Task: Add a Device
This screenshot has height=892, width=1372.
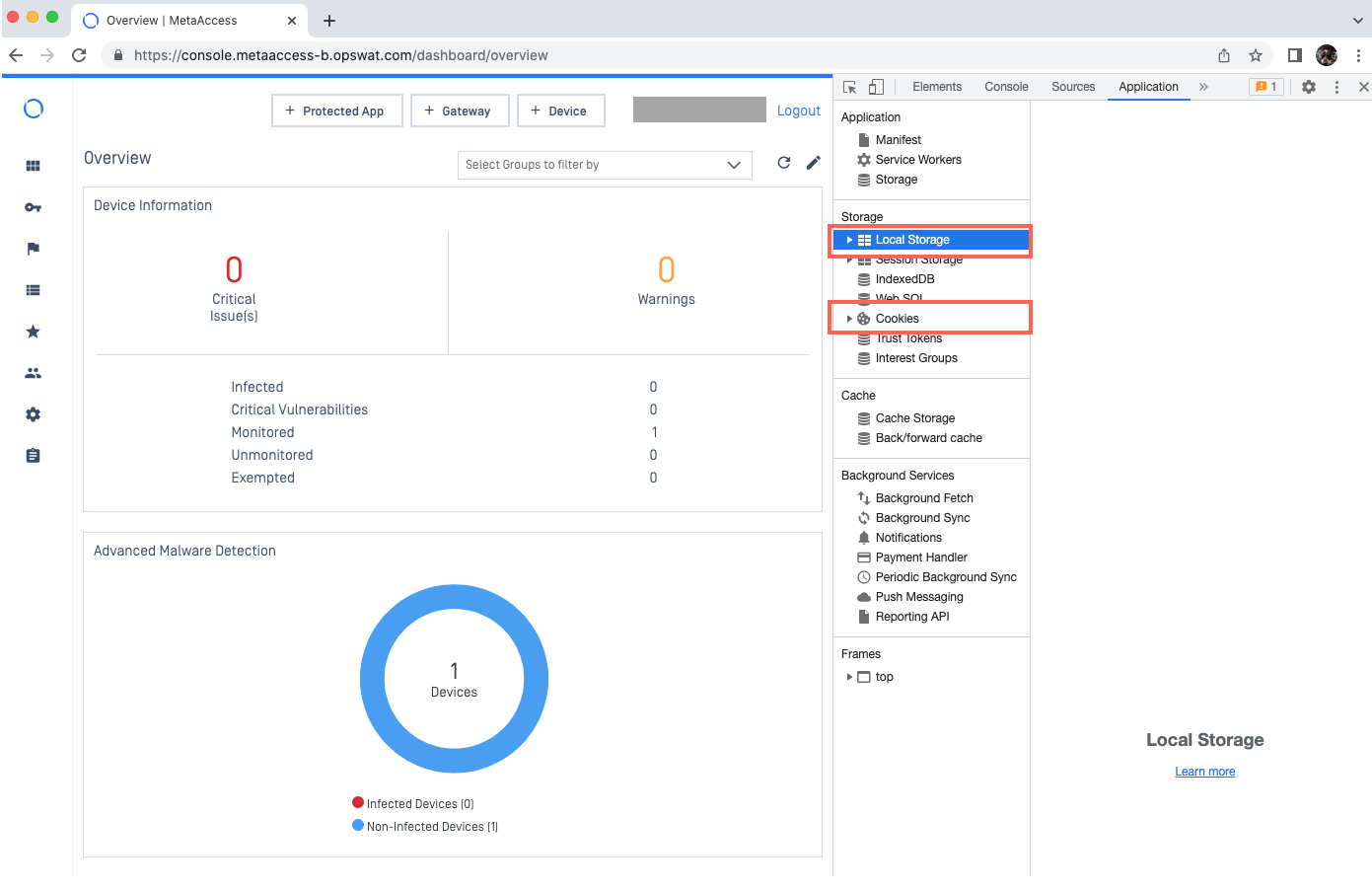Action: (x=561, y=111)
